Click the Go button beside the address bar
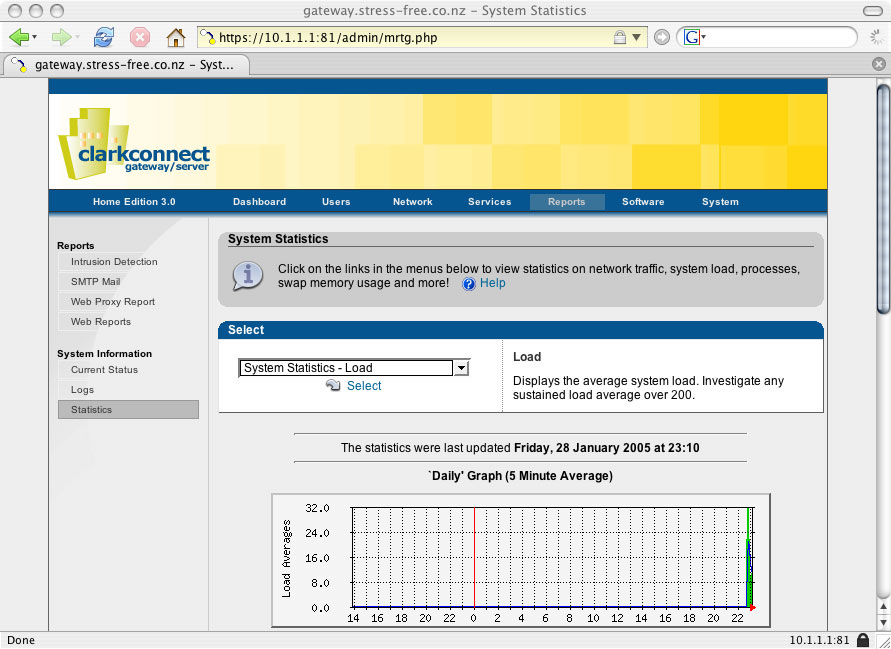This screenshot has height=649, width=891. click(661, 38)
